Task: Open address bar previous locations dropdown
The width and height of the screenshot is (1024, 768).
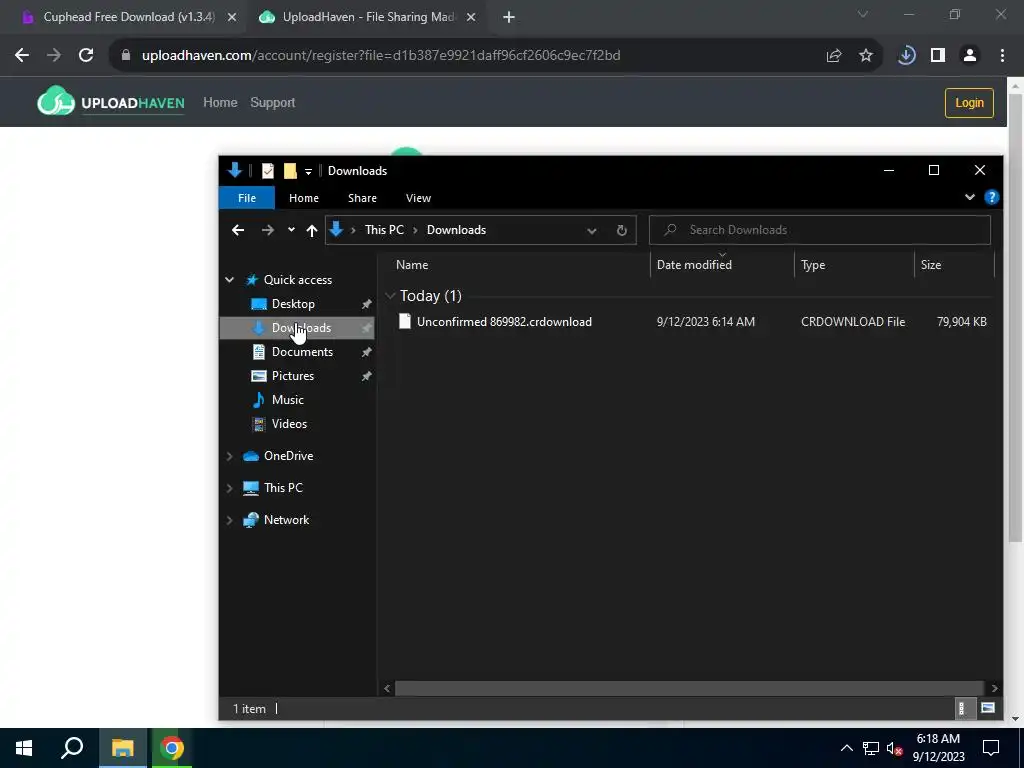Action: (592, 231)
